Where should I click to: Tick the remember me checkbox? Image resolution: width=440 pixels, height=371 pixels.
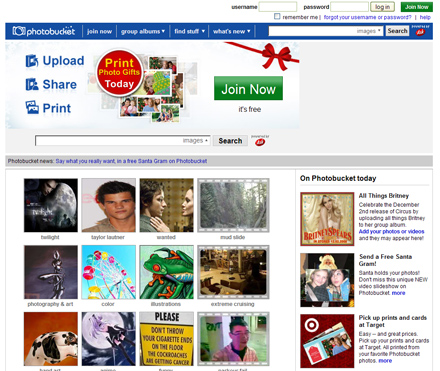tap(277, 16)
